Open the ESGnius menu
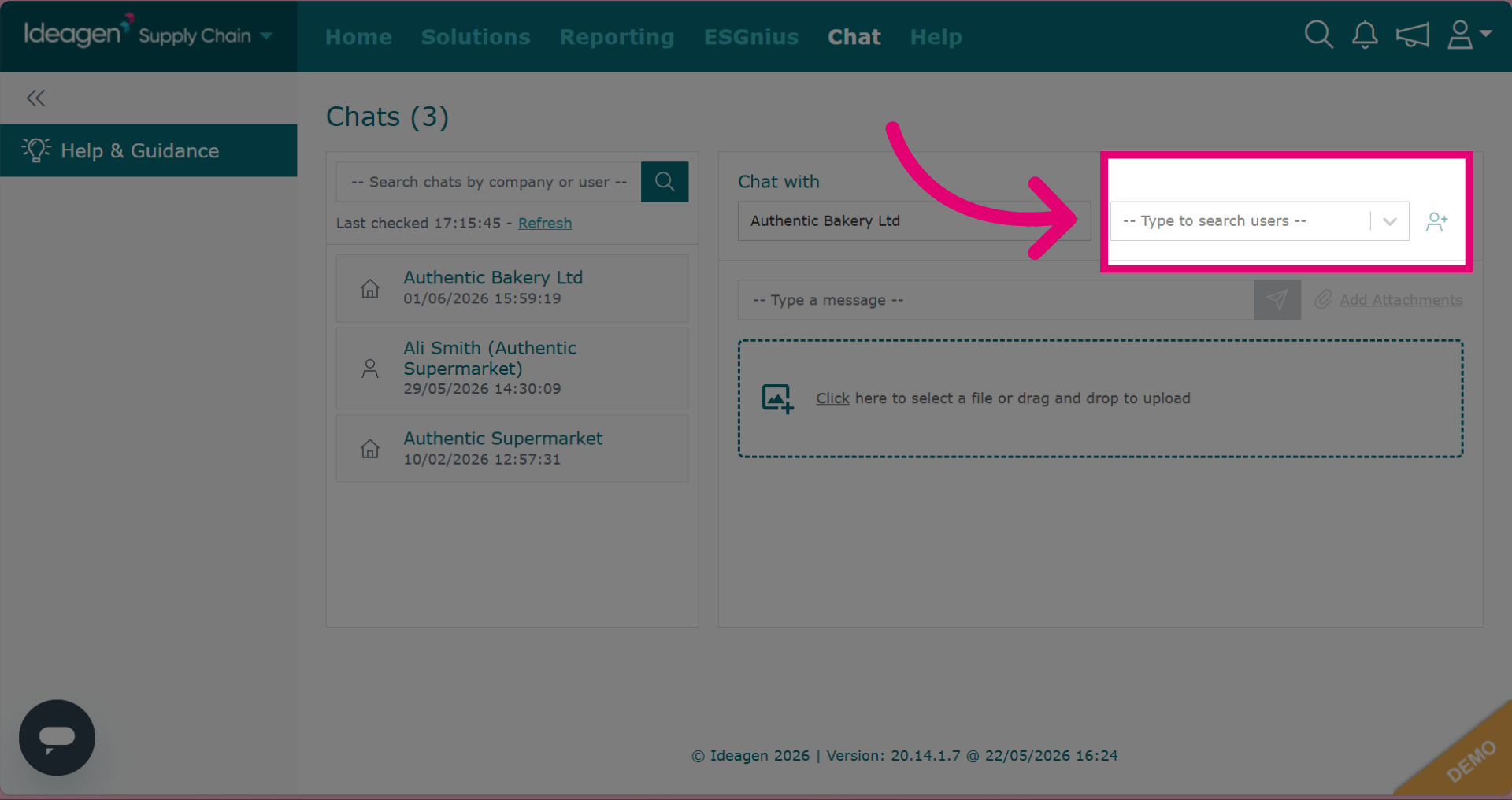 [x=751, y=37]
